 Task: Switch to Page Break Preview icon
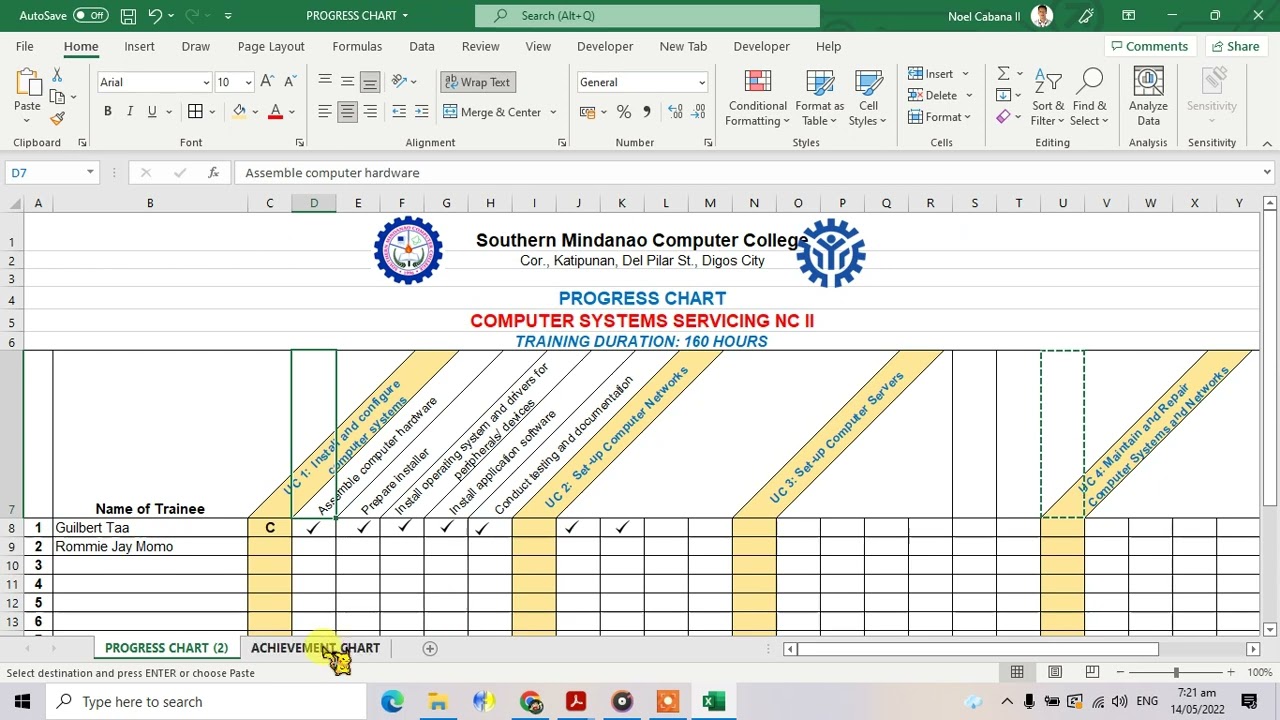tap(1092, 672)
